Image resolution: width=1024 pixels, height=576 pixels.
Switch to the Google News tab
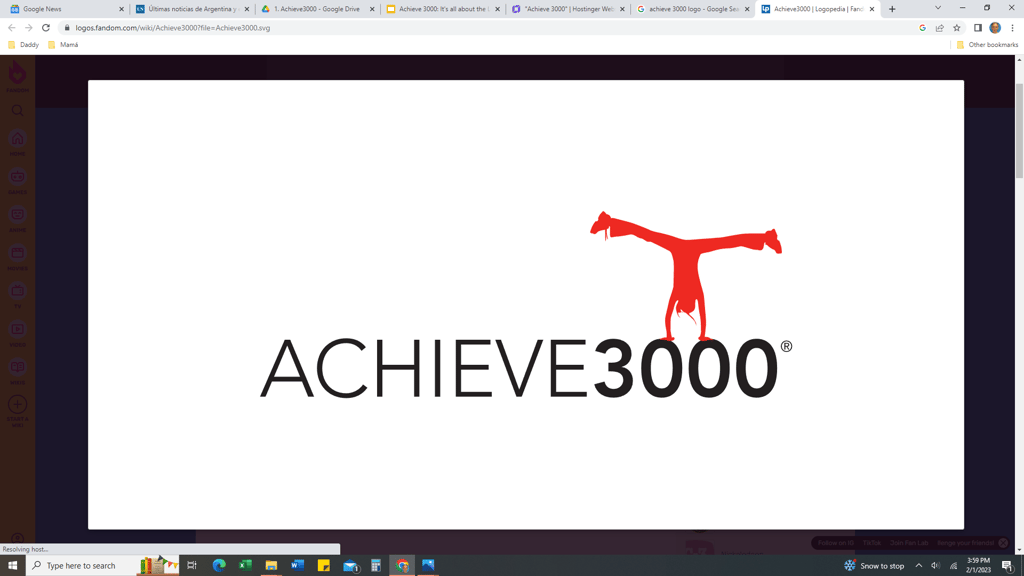65,9
